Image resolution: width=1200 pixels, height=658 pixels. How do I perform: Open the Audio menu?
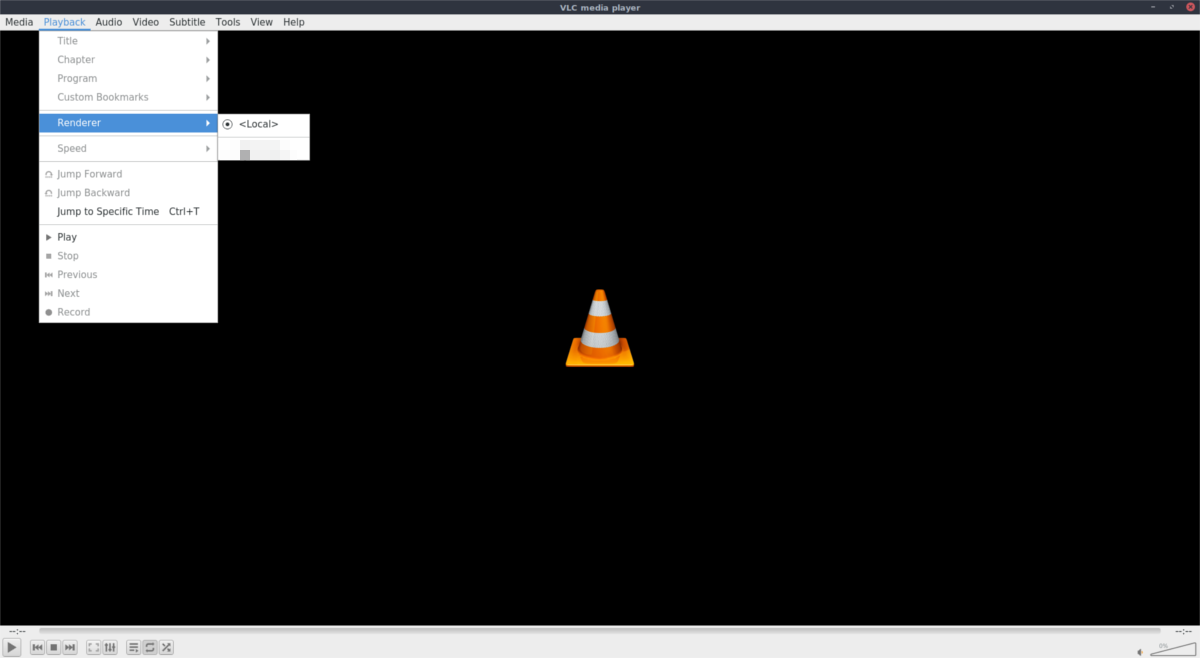(109, 22)
